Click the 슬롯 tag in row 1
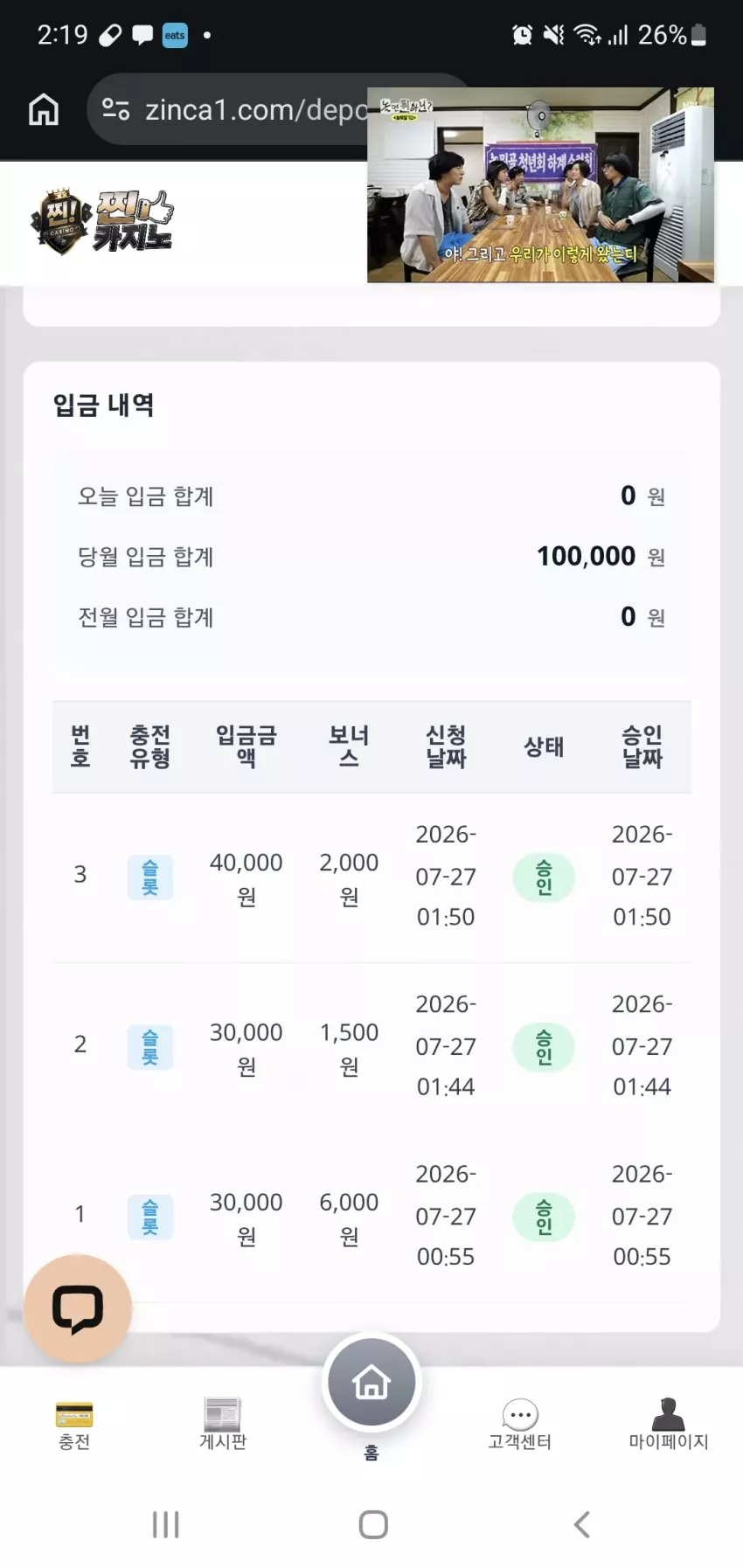743x1568 pixels. click(x=150, y=1217)
